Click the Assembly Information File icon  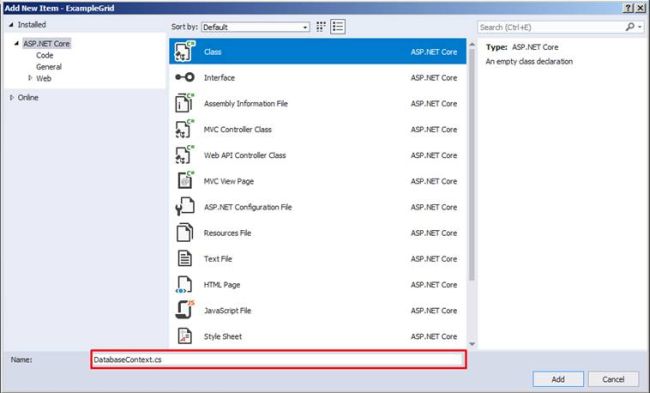(184, 103)
